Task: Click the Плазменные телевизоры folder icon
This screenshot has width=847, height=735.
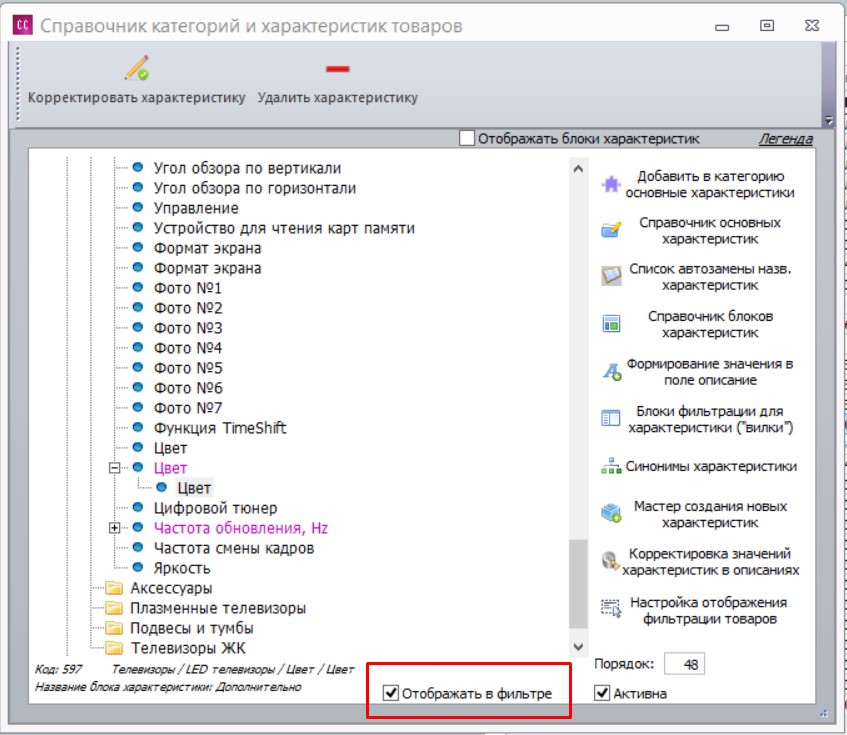Action: point(113,608)
